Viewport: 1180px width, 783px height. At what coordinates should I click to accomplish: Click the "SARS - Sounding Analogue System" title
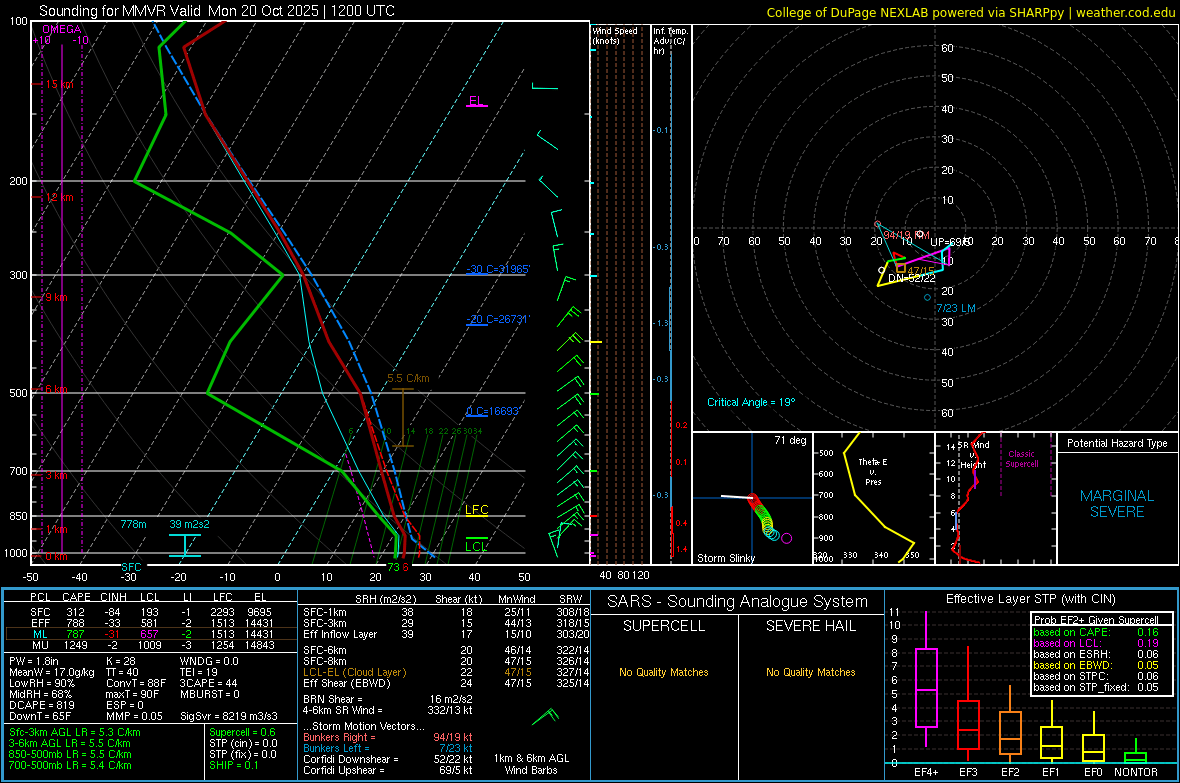click(738, 602)
